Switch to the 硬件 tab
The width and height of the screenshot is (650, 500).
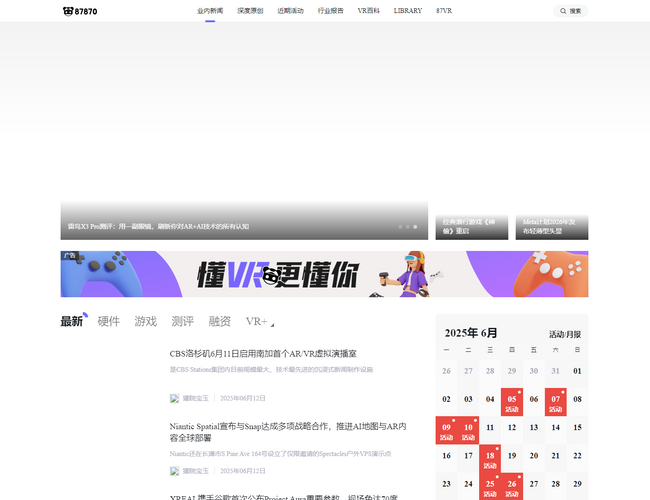(109, 321)
